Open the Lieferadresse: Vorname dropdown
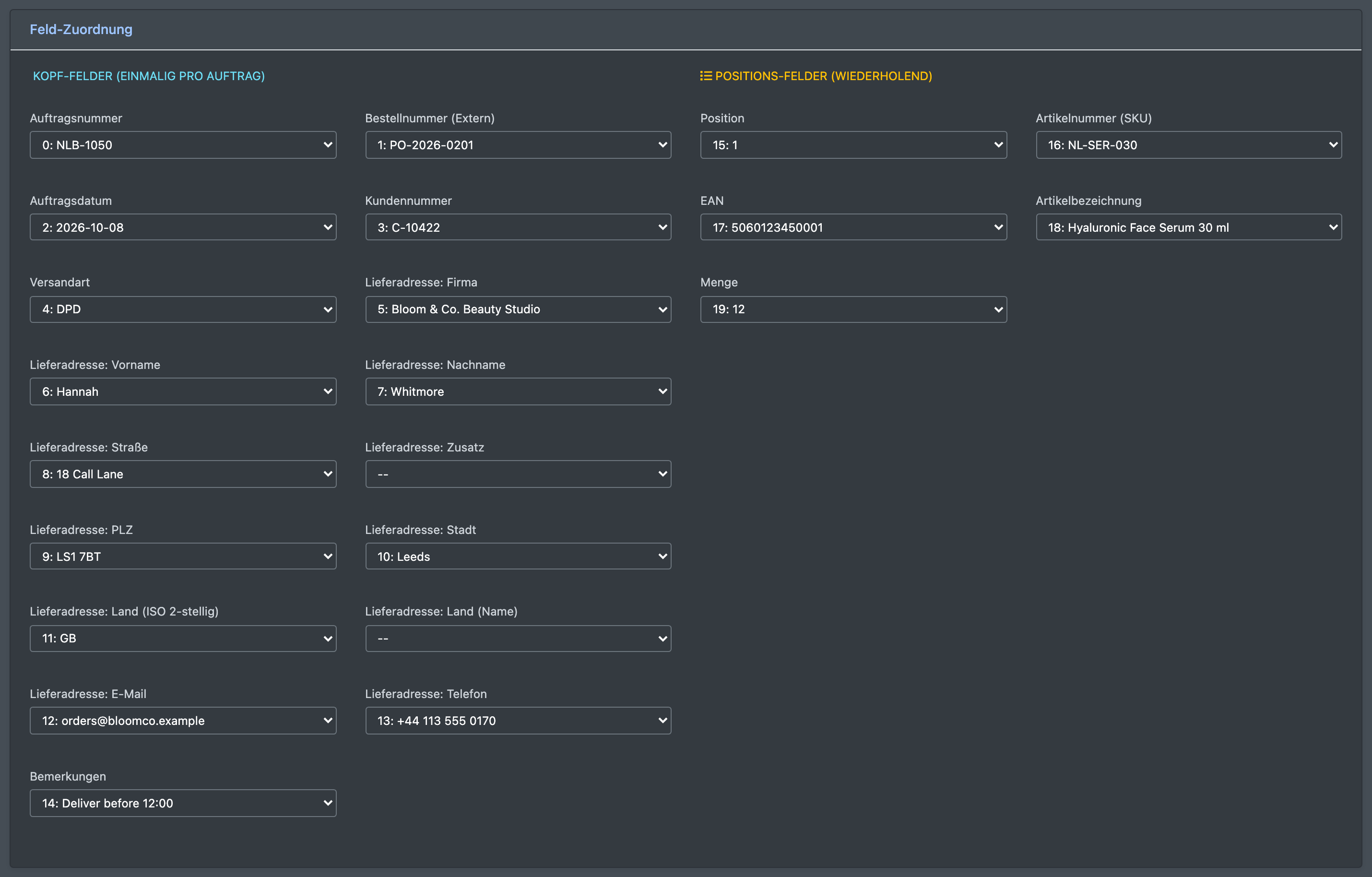The width and height of the screenshot is (1372, 877). coord(183,391)
